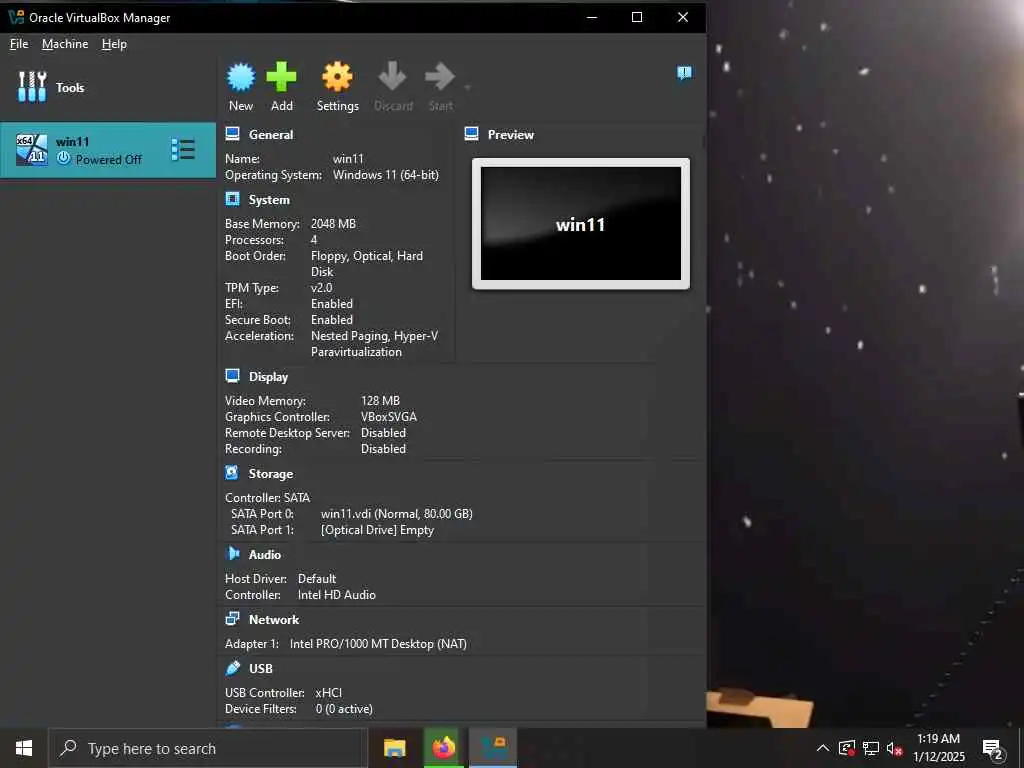Viewport: 1024px width, 768px height.
Task: Click the 'v2.0' TPM type value
Action: point(321,288)
